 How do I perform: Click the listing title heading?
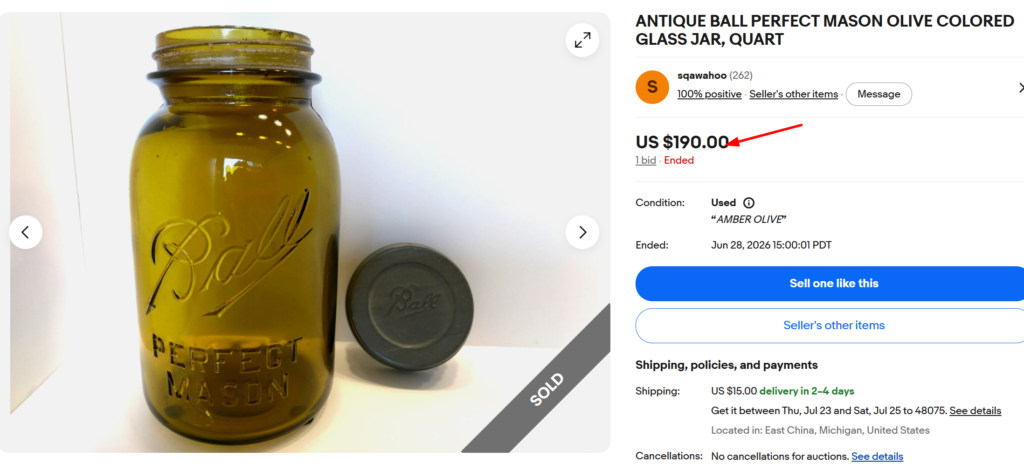(824, 30)
